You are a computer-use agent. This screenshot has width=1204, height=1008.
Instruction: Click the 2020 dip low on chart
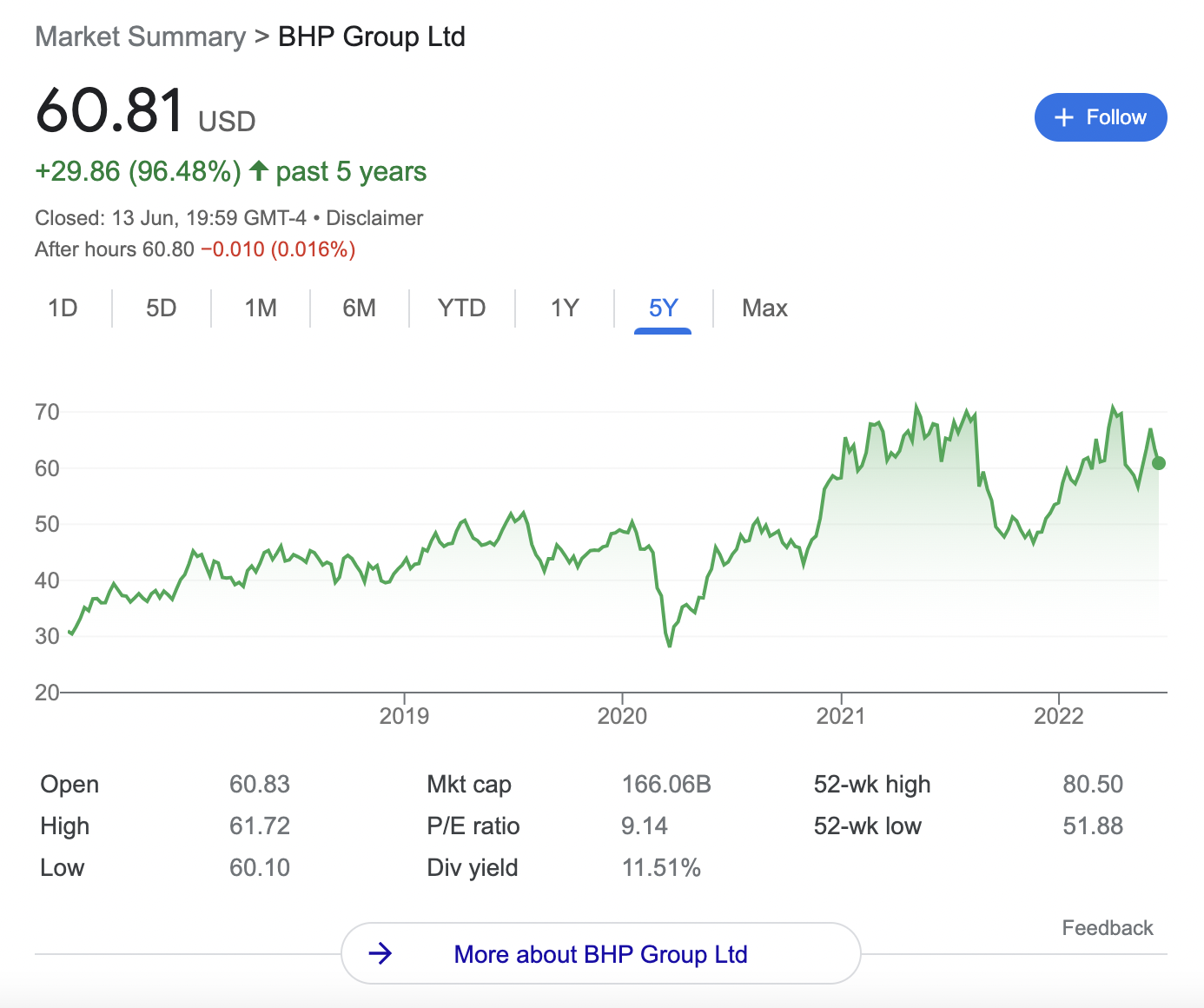669,645
